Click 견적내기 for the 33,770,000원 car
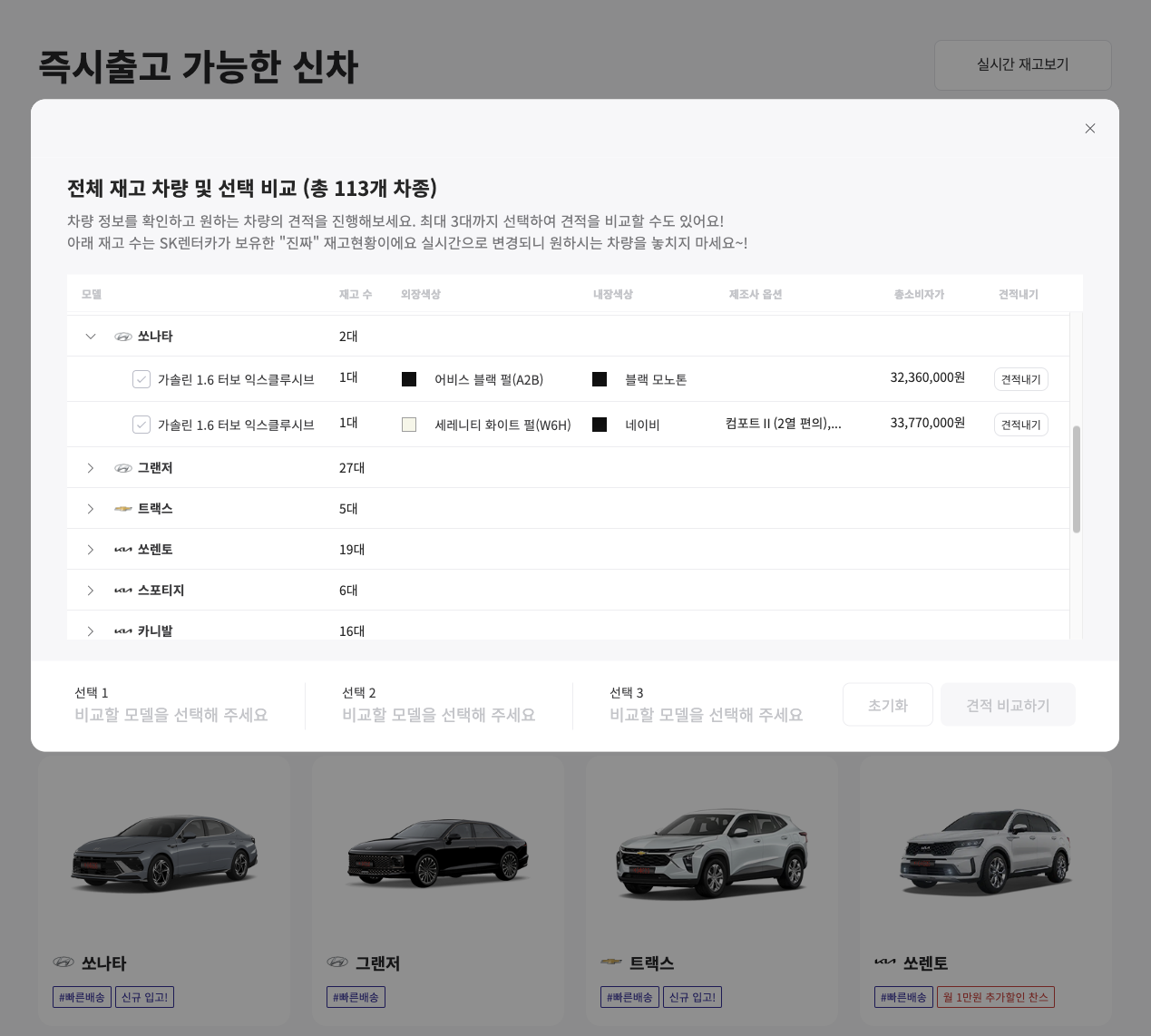1151x1036 pixels. point(1021,425)
